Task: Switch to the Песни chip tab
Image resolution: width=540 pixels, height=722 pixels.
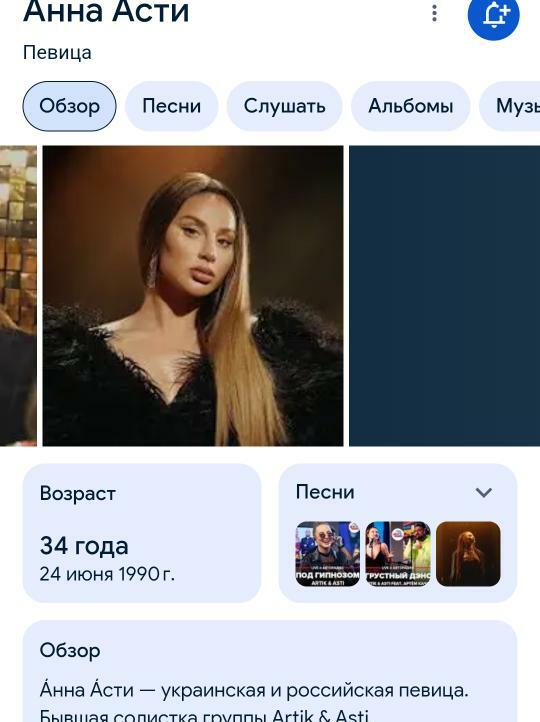Action: (171, 106)
